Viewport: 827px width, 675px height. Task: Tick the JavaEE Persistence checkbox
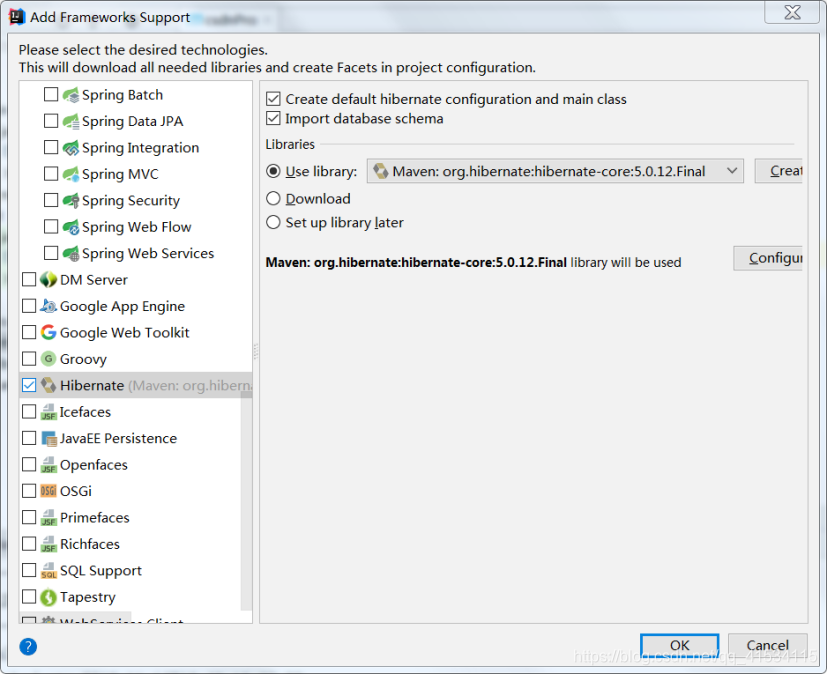pyautogui.click(x=29, y=438)
